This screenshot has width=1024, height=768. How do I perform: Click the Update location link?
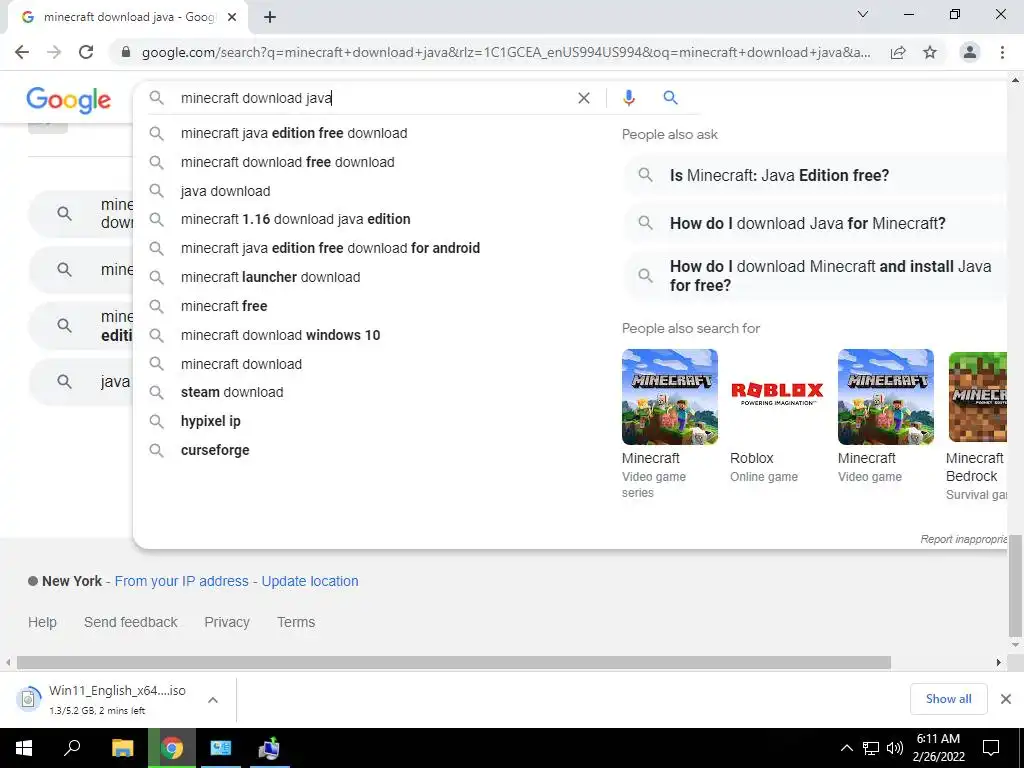click(x=310, y=581)
